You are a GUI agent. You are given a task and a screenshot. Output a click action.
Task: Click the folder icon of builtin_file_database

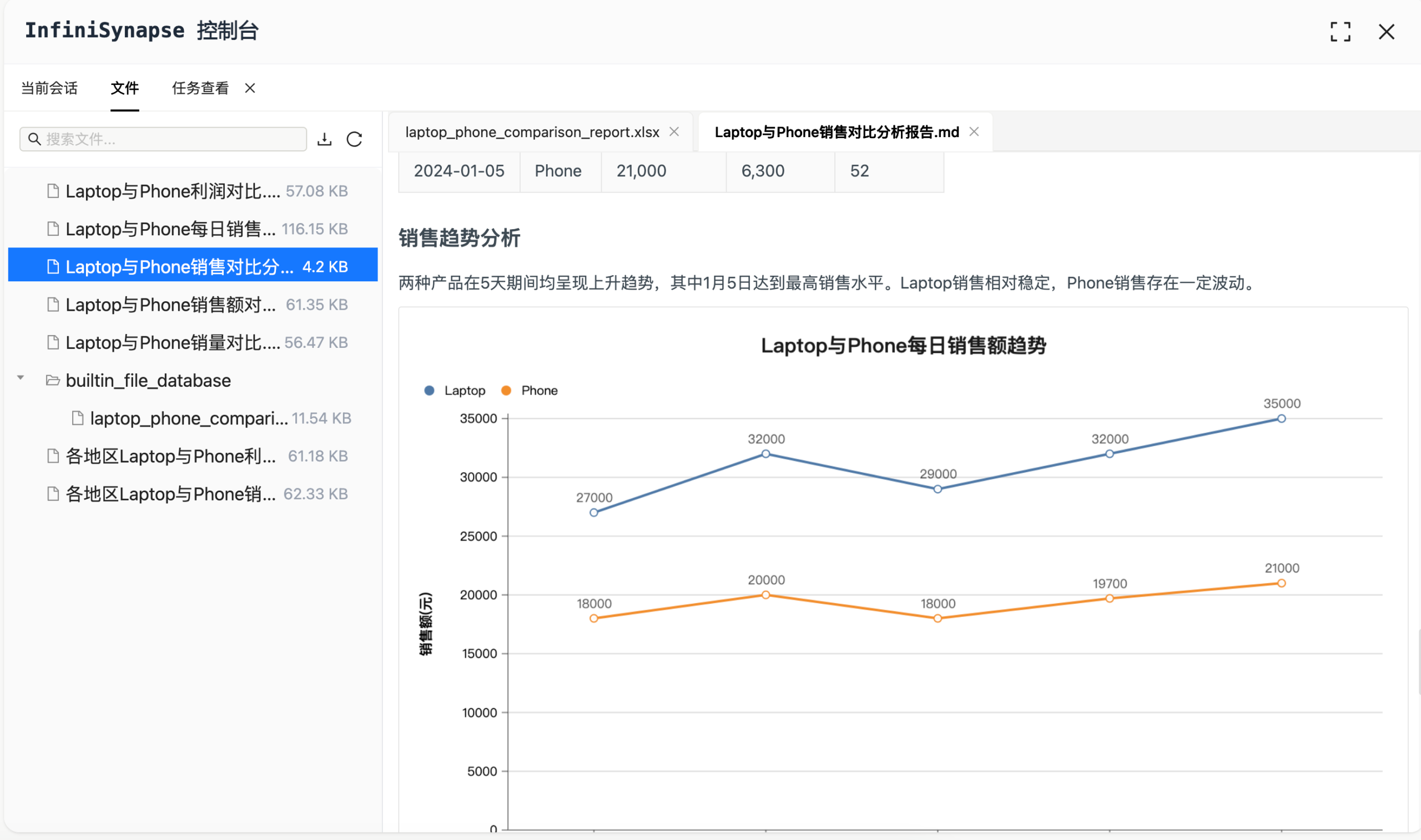53,380
